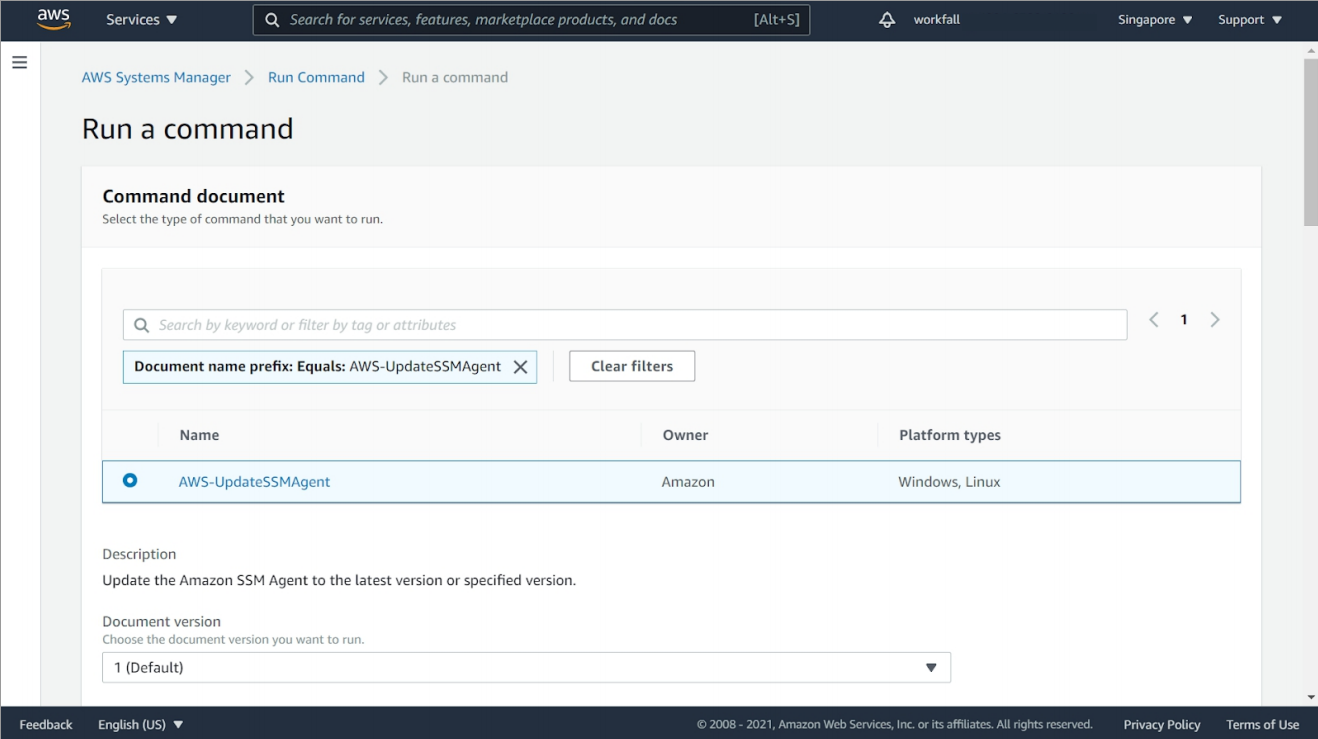Click the top search bar magnifier icon
The height and width of the screenshot is (739, 1318).
click(x=272, y=20)
